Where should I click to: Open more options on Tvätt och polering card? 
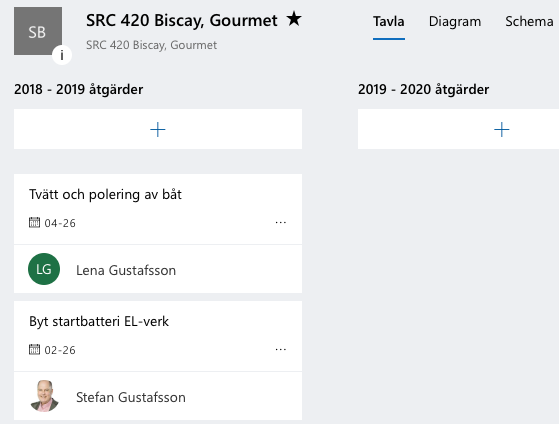(281, 223)
